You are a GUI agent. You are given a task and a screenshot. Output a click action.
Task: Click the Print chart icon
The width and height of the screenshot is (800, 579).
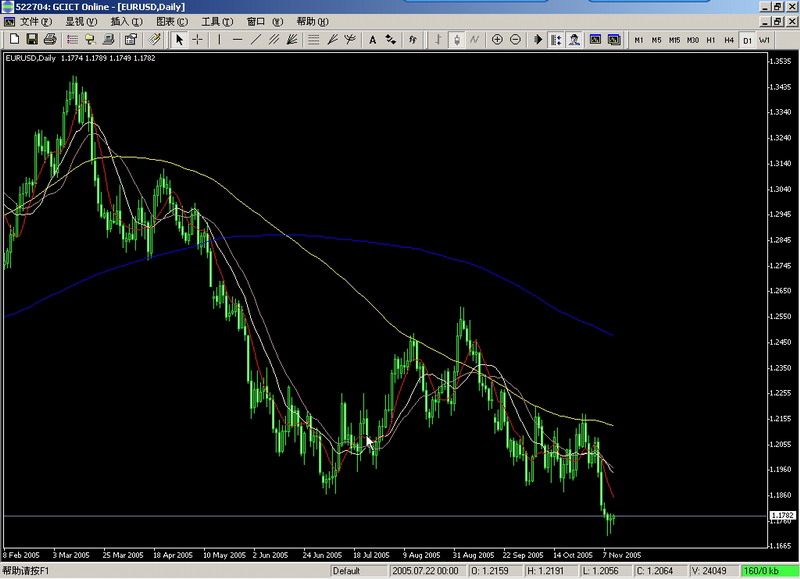[51, 40]
